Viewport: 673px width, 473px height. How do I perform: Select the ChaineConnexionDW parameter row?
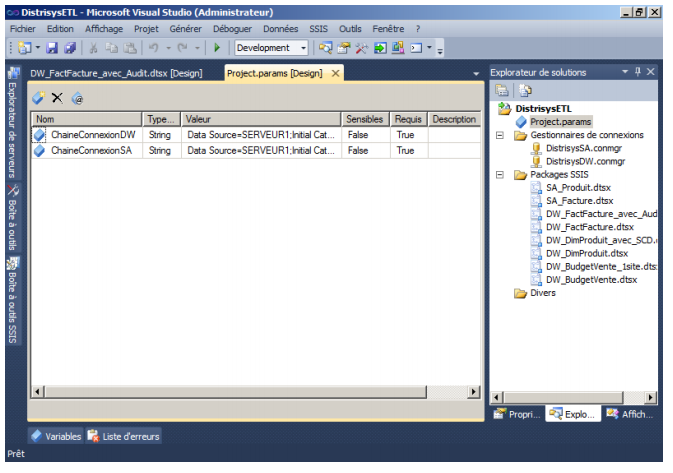(92, 134)
